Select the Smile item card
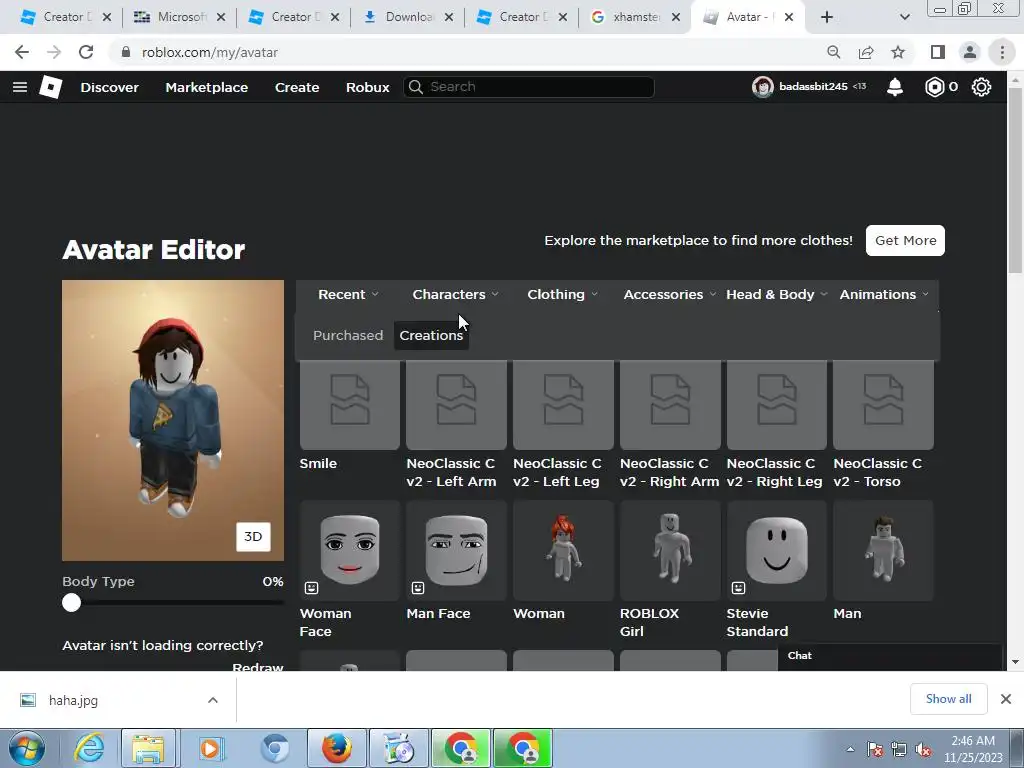Viewport: 1024px width, 768px height. 349,405
